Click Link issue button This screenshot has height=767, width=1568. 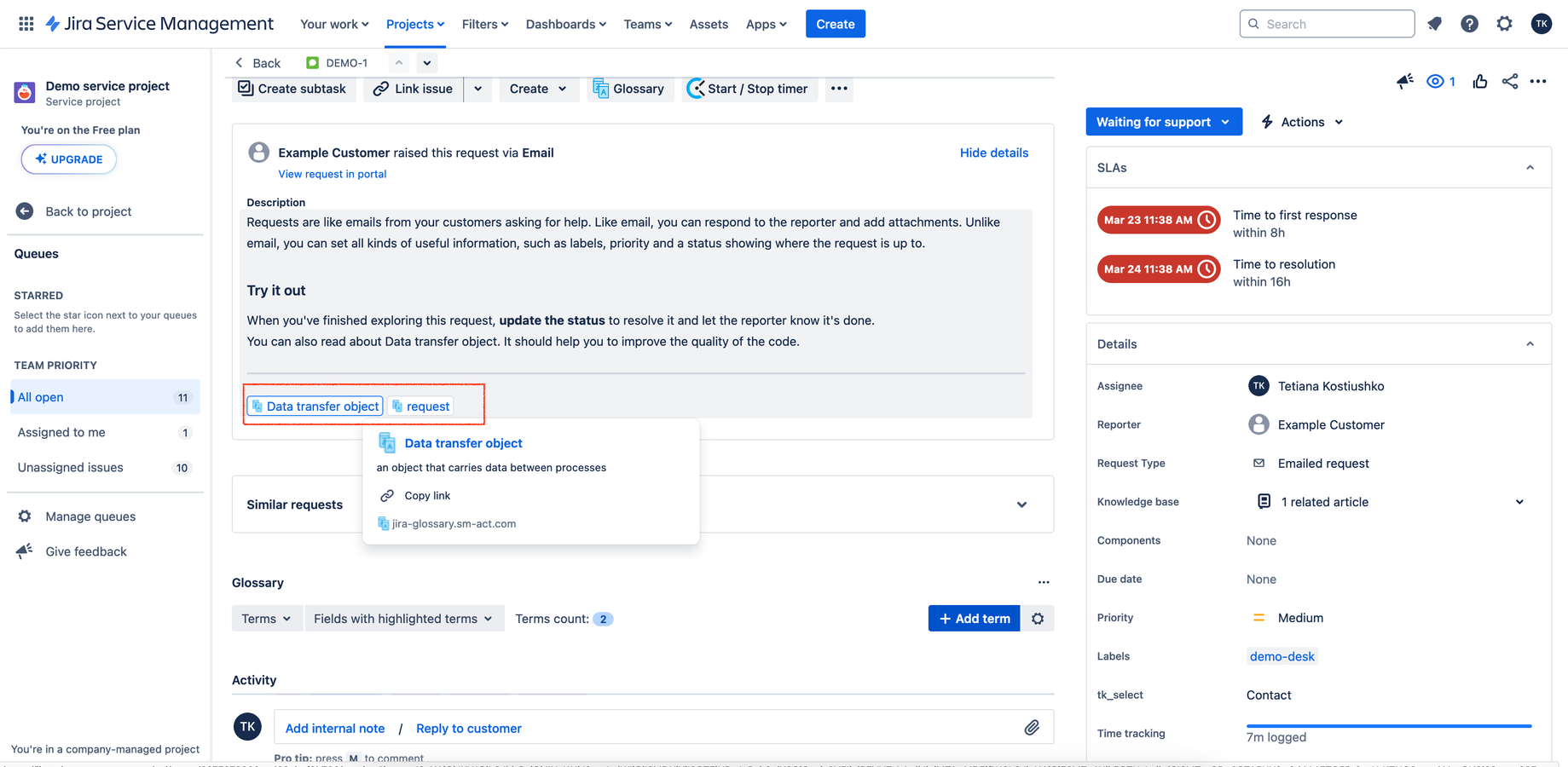click(x=414, y=89)
